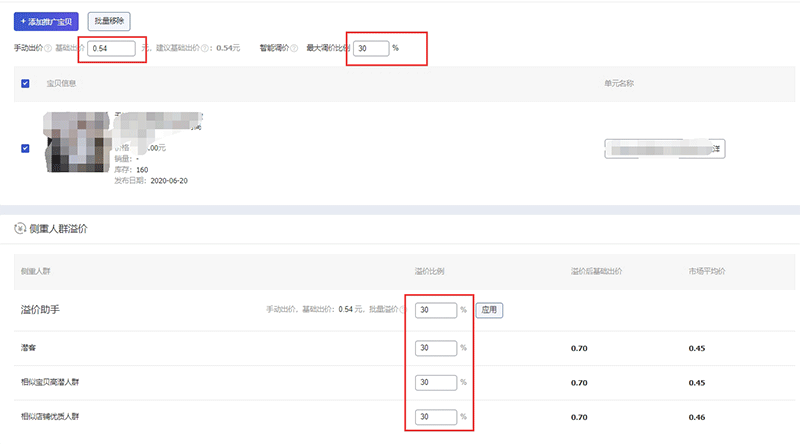The image size is (800, 444).
Task: Toggle the checkbox beside the product row
Action: (25, 148)
